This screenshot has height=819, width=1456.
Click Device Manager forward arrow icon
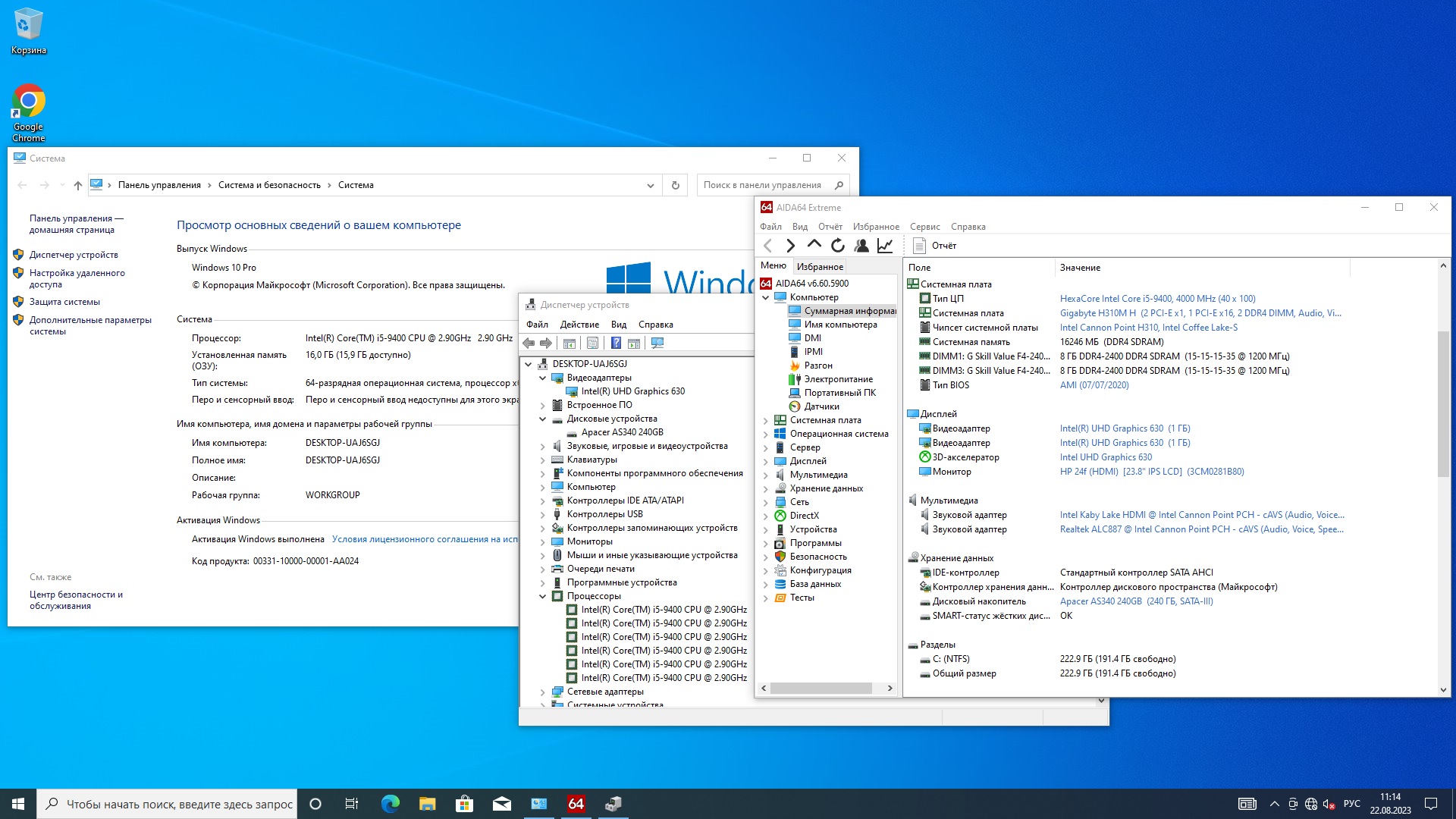pyautogui.click(x=546, y=344)
